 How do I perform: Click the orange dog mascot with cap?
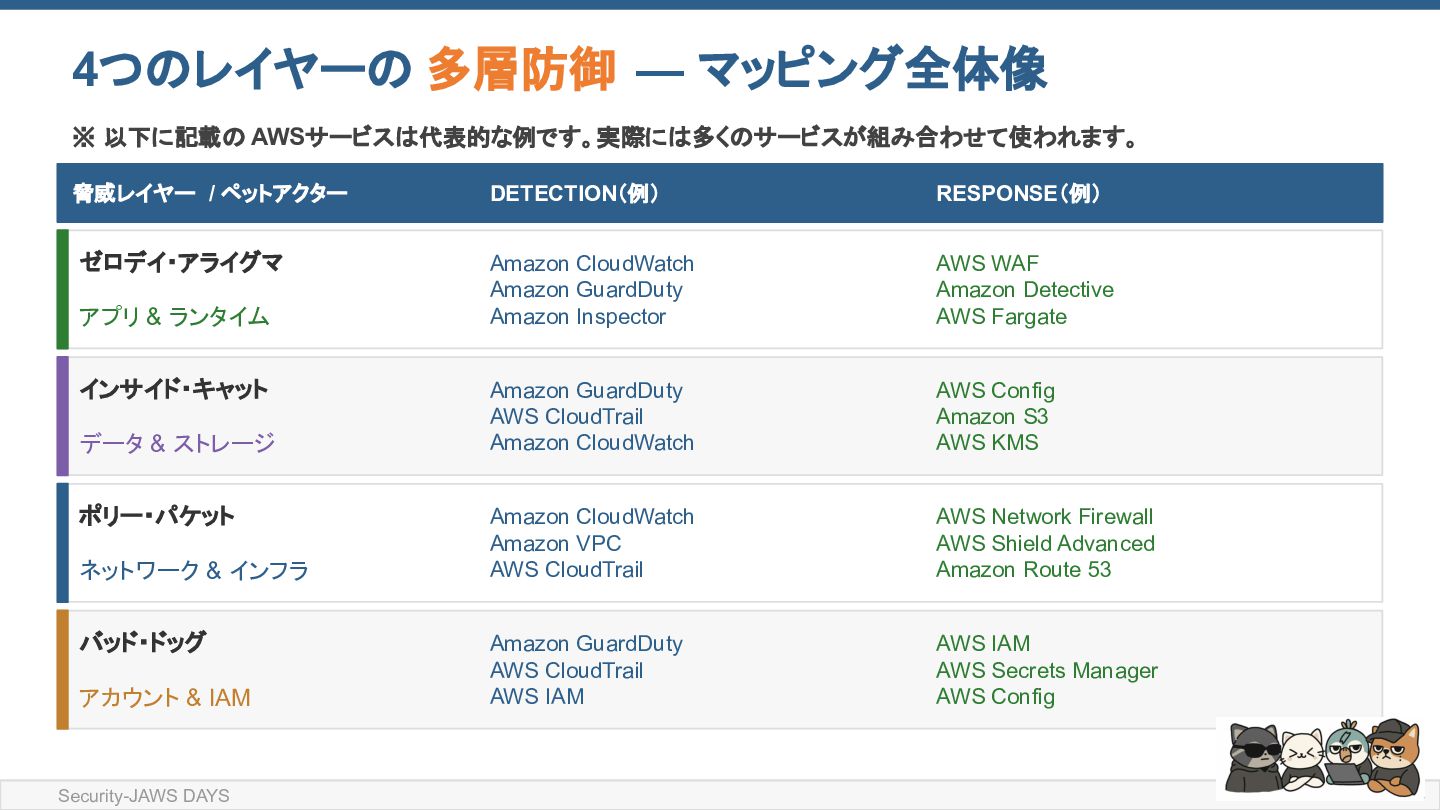(x=1393, y=755)
